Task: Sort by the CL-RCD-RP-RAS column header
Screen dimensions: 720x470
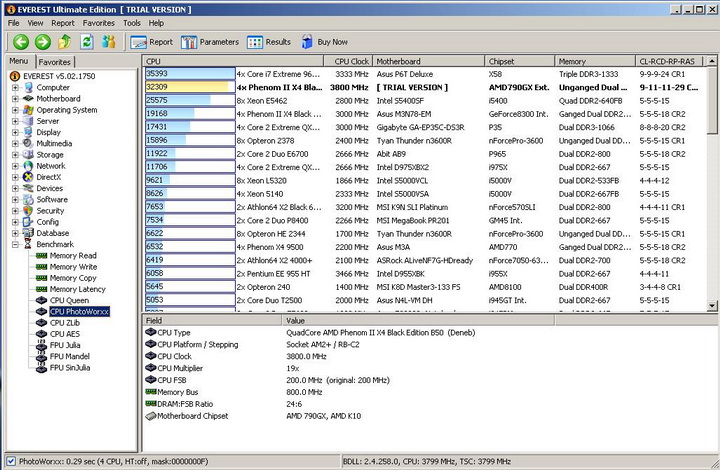Action: [670, 62]
